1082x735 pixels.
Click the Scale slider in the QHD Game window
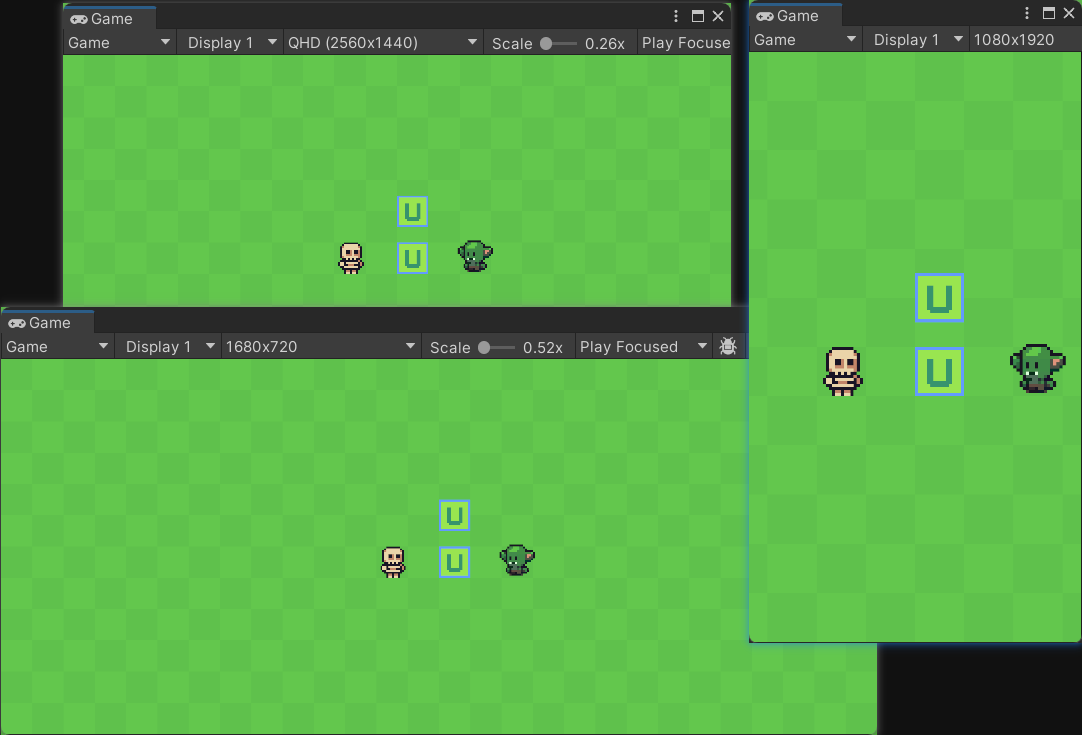pos(558,43)
